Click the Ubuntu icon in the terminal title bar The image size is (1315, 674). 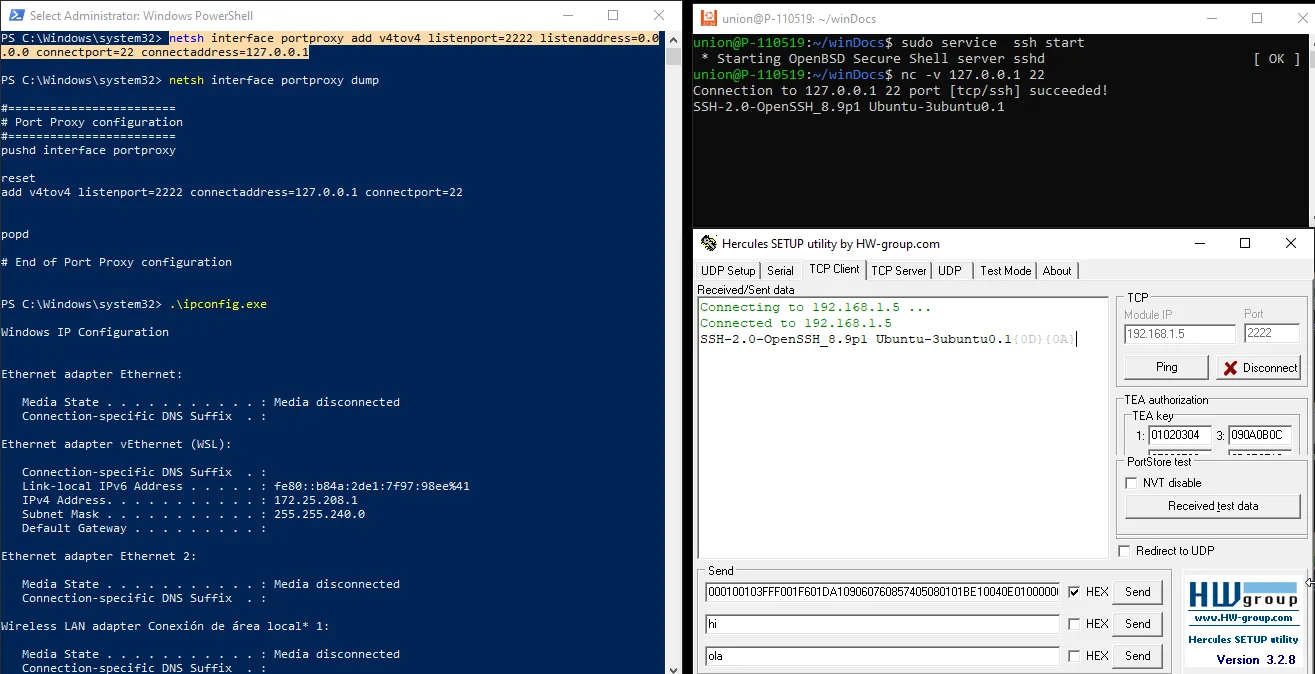pos(708,17)
